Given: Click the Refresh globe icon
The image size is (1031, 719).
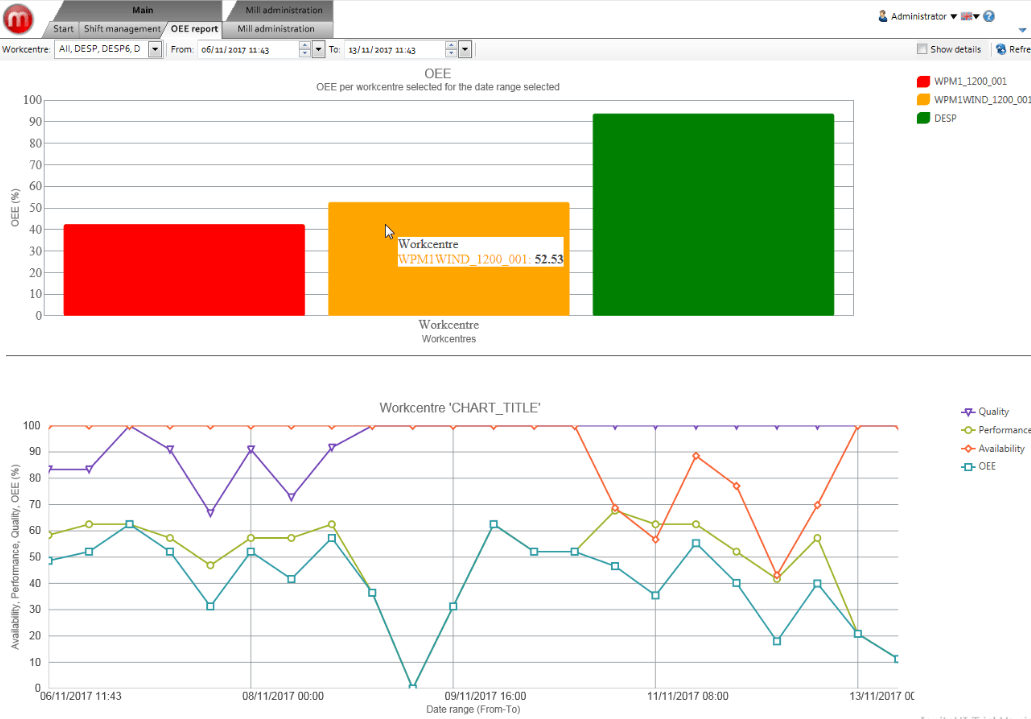Looking at the screenshot, I should [1000, 49].
